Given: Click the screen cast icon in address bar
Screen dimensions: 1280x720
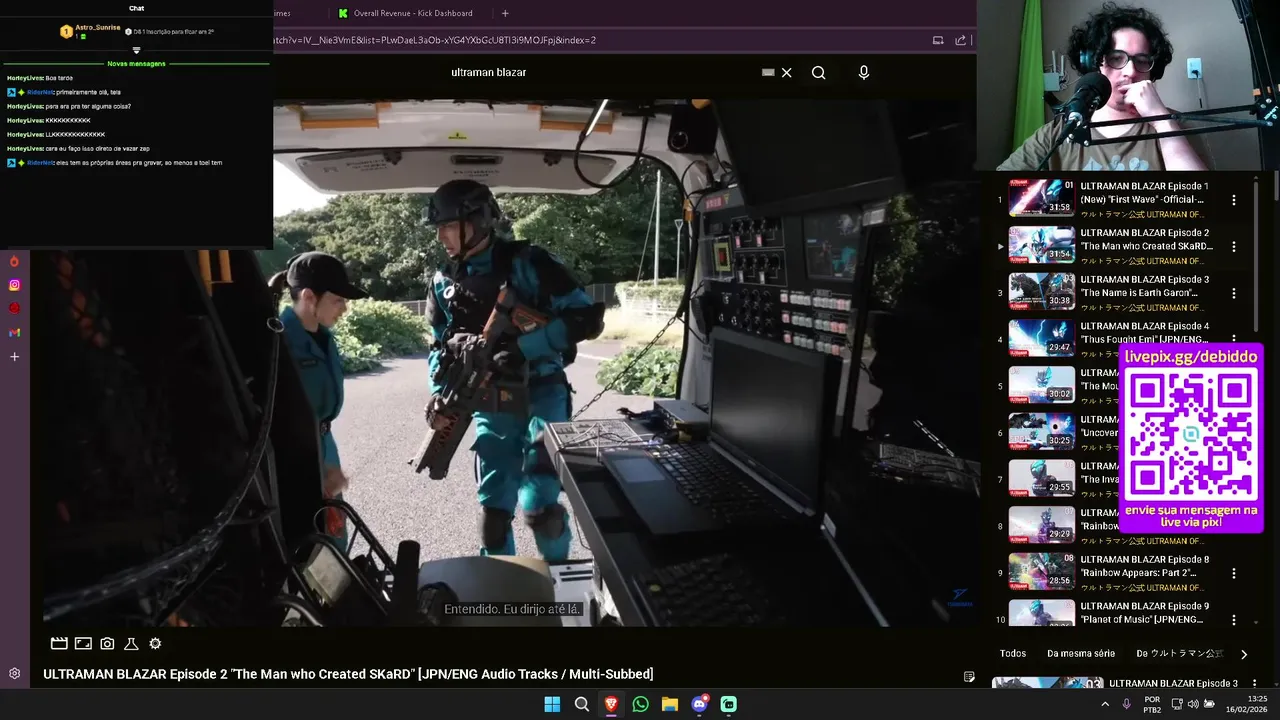Looking at the screenshot, I should [938, 41].
